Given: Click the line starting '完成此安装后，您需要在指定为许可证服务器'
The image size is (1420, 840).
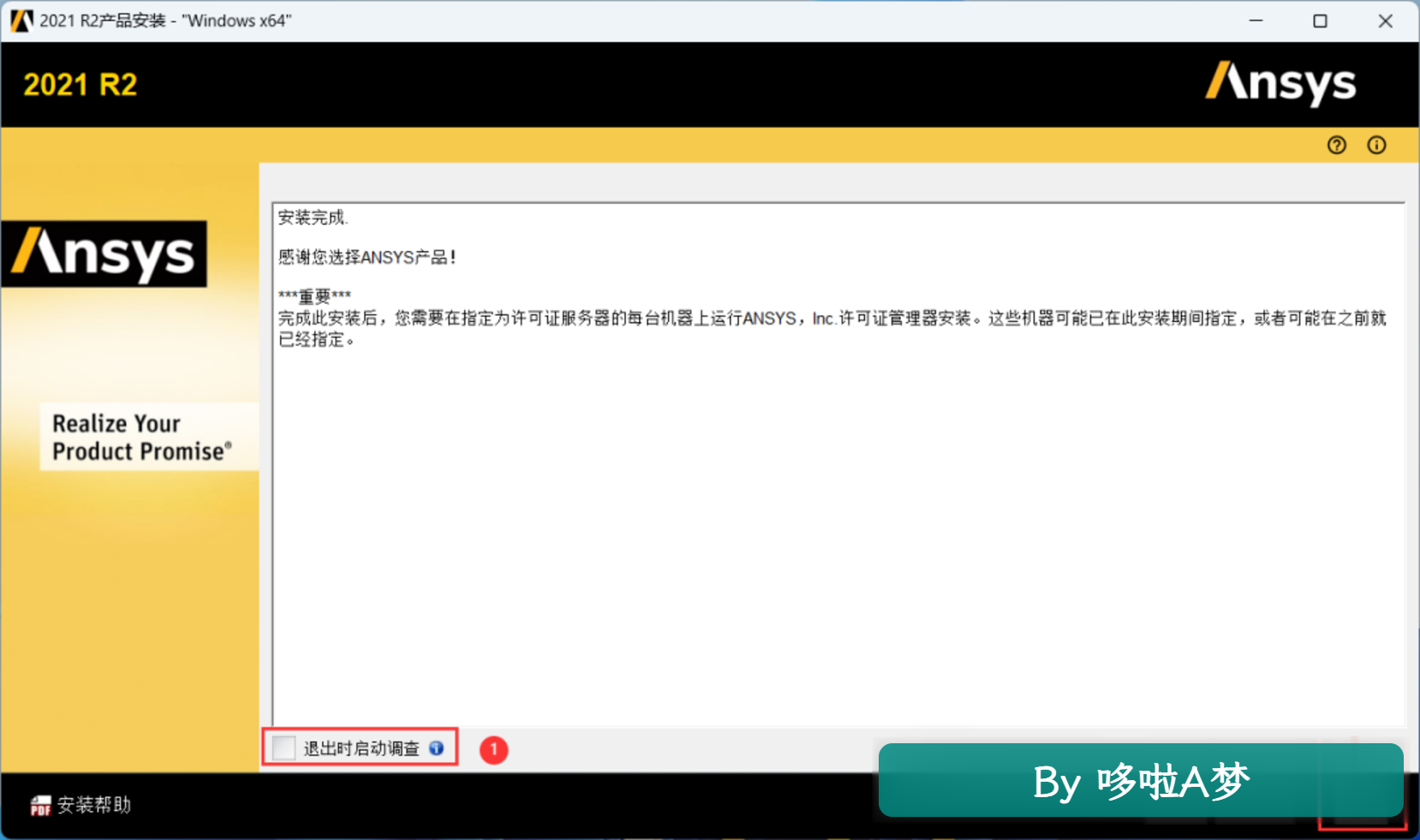Looking at the screenshot, I should pyautogui.click(x=832, y=319).
